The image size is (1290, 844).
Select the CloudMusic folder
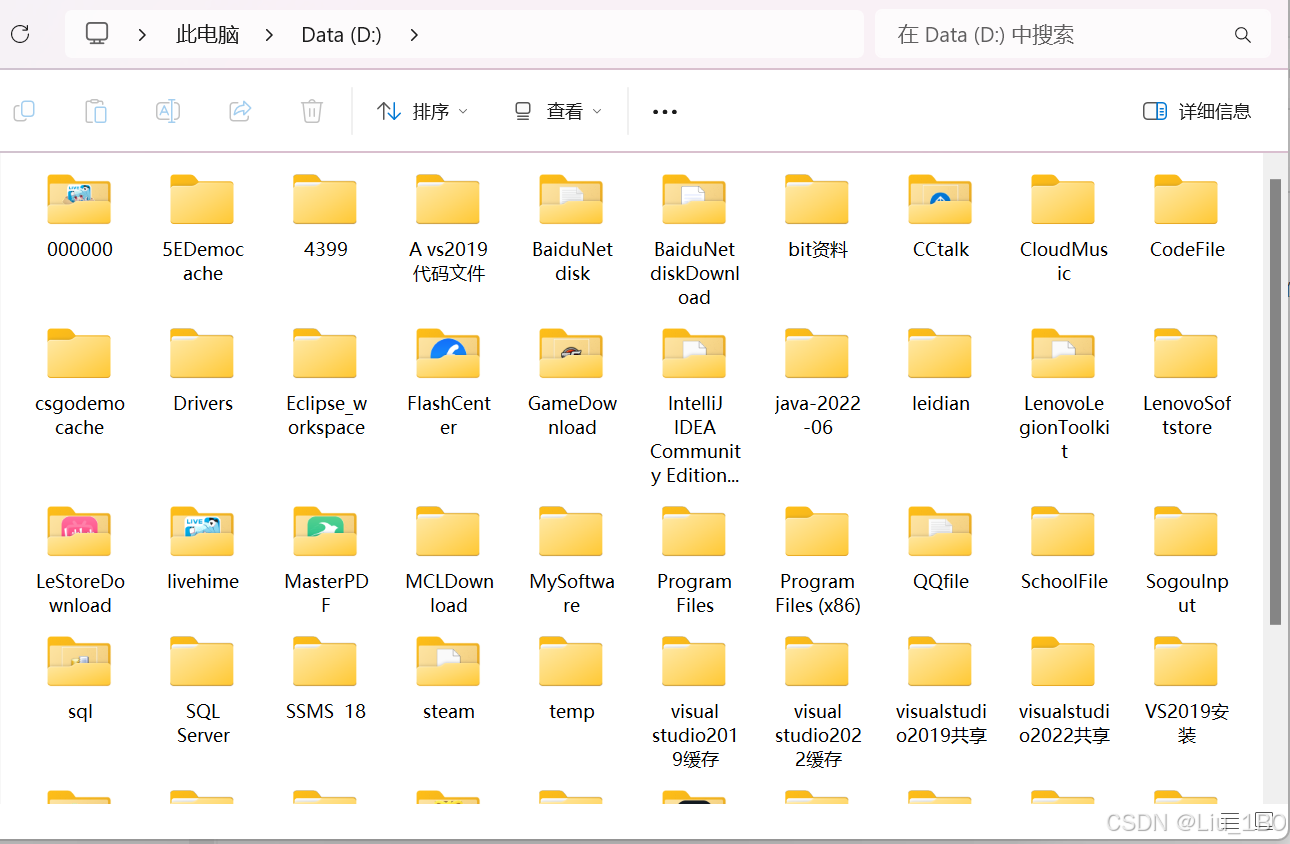pyautogui.click(x=1064, y=228)
